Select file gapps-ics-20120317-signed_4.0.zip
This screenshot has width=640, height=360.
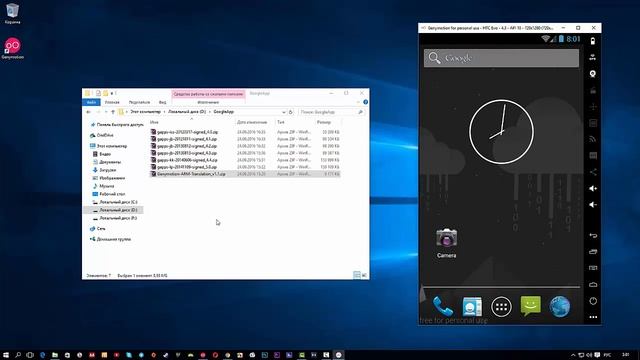click(x=245, y=132)
